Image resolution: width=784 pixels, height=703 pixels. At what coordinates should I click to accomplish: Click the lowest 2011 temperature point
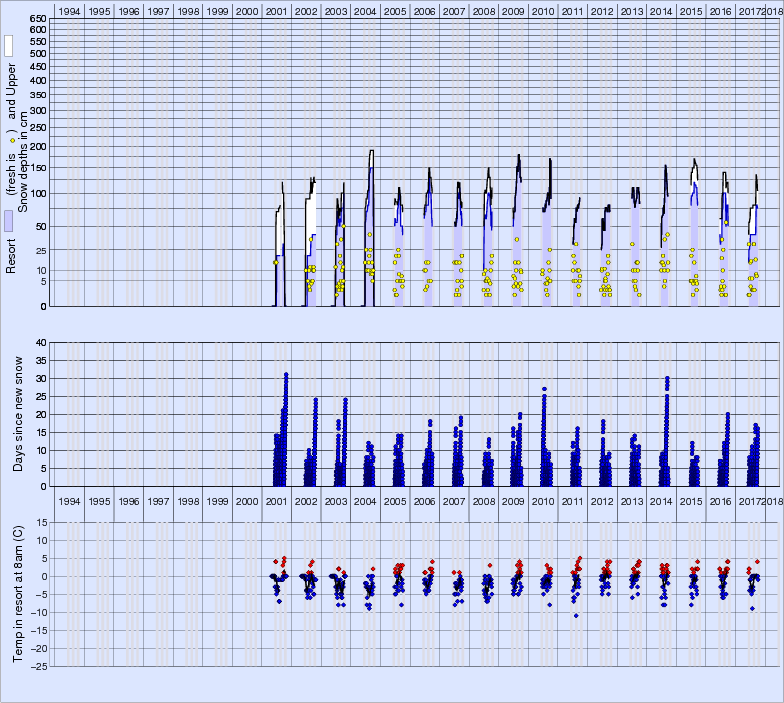pos(575,615)
